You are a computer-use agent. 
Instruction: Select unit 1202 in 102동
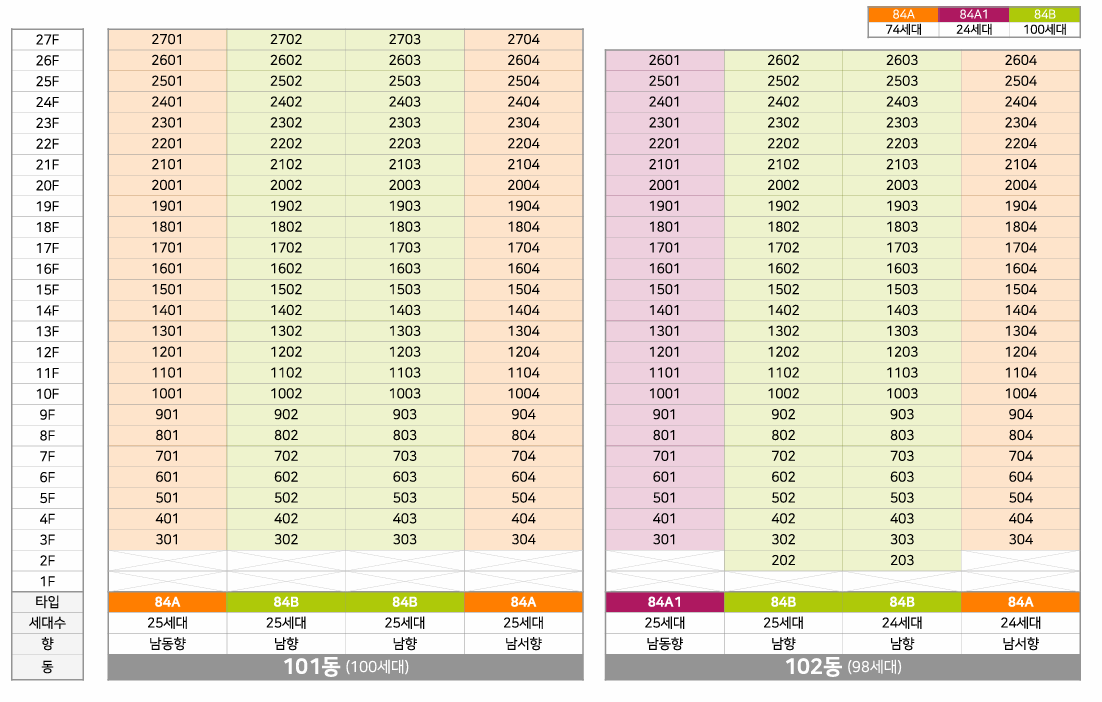[783, 352]
